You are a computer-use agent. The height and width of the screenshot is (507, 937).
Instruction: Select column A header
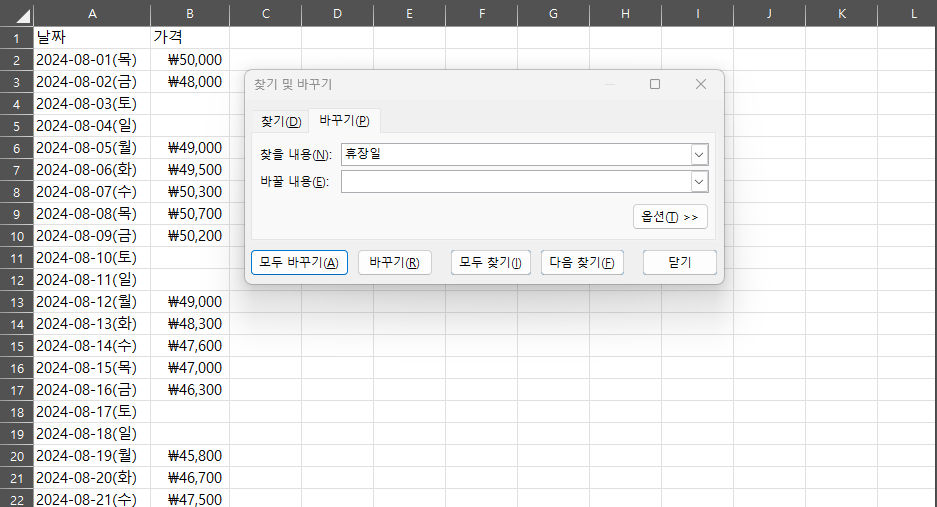pyautogui.click(x=92, y=14)
